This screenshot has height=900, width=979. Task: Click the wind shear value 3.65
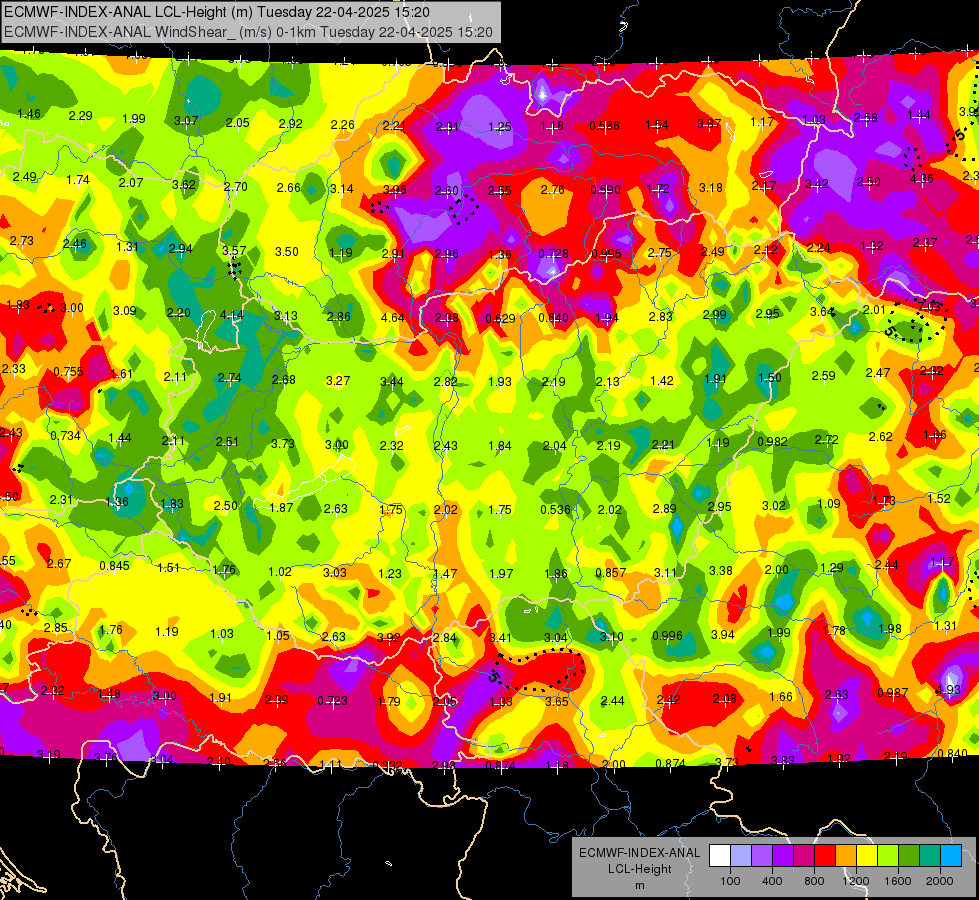point(556,701)
